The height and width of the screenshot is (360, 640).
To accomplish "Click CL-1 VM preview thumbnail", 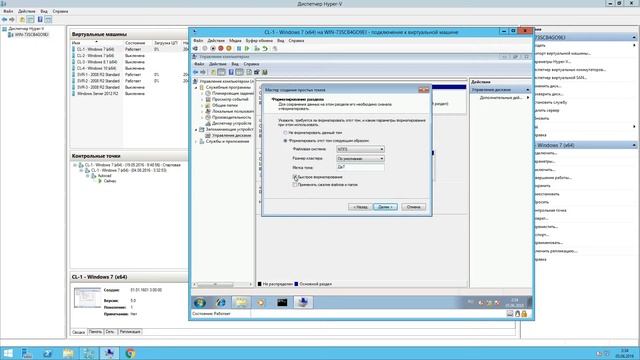I will pos(87,298).
